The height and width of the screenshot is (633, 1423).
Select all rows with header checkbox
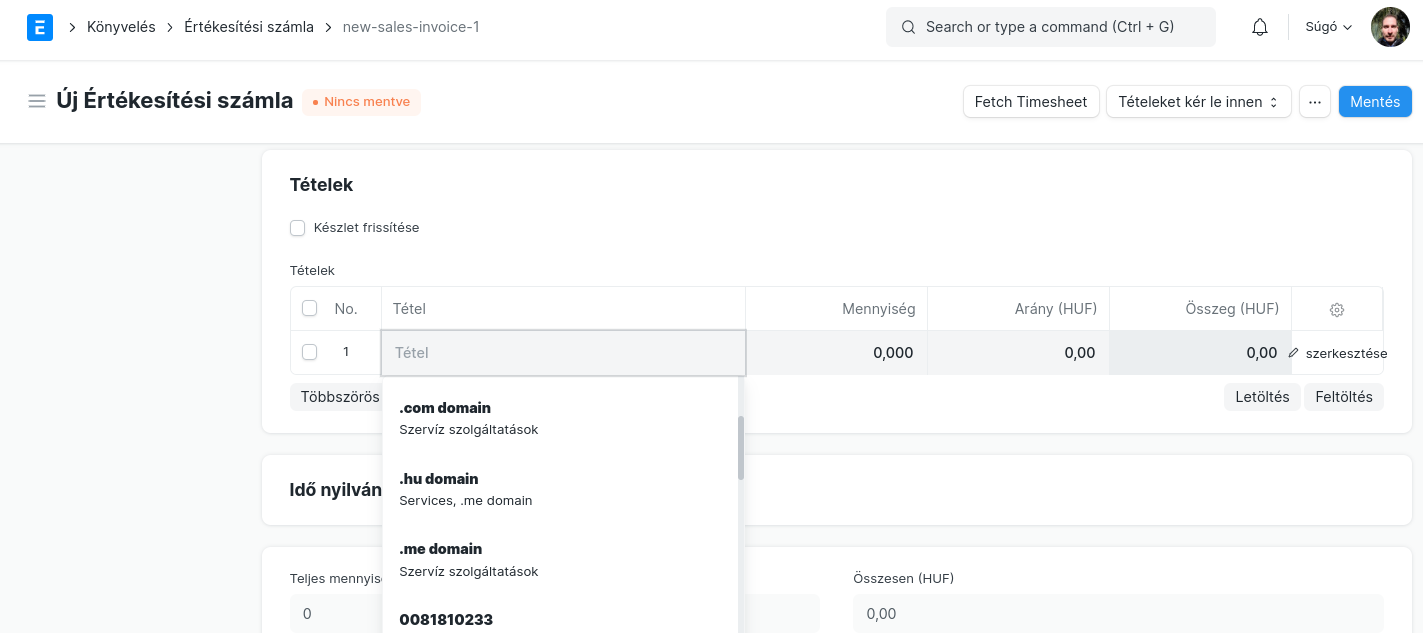pos(310,309)
